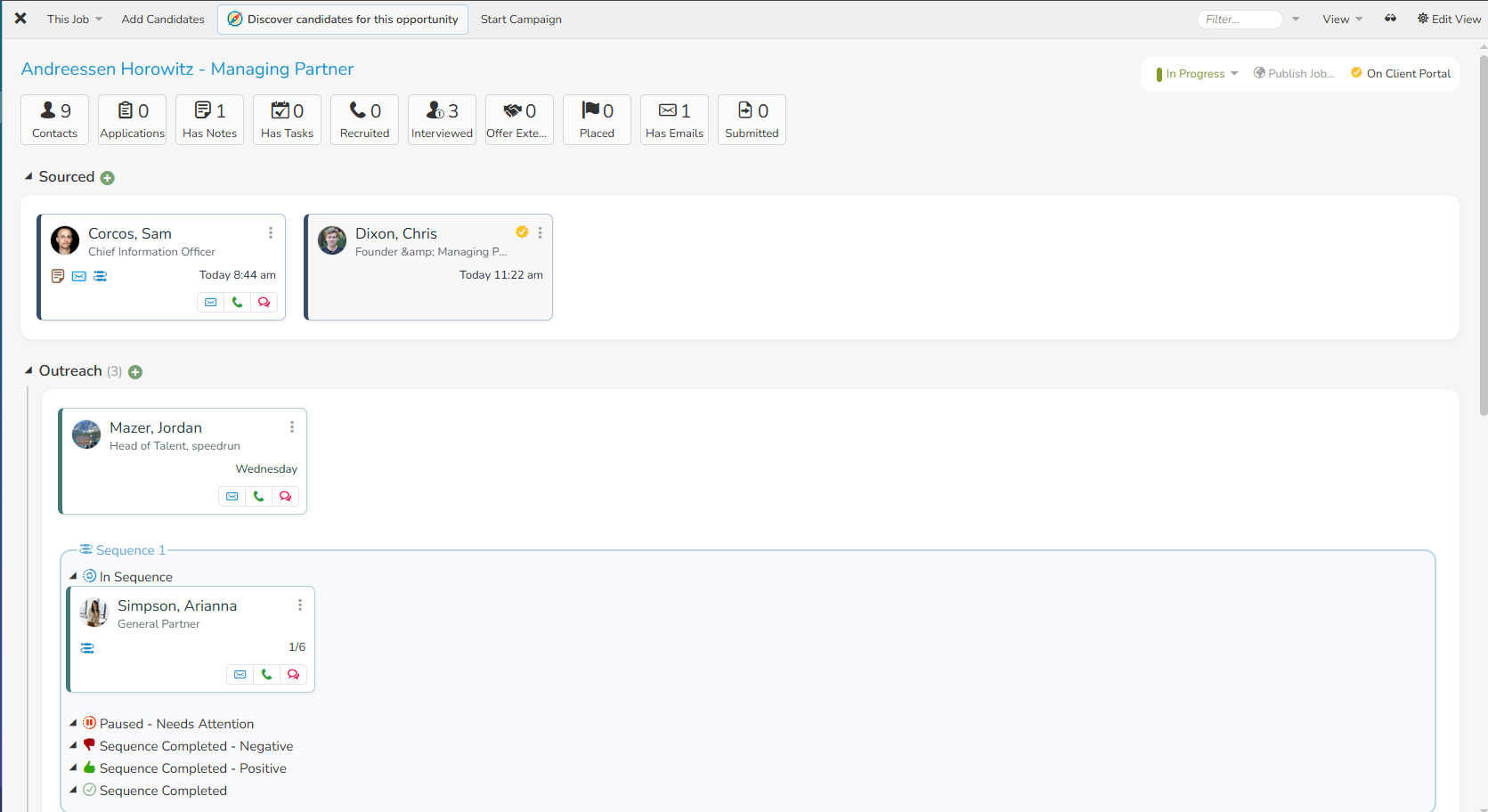Click the green plus icon next to Sourced
Image resolution: width=1488 pixels, height=812 pixels.
[x=108, y=177]
